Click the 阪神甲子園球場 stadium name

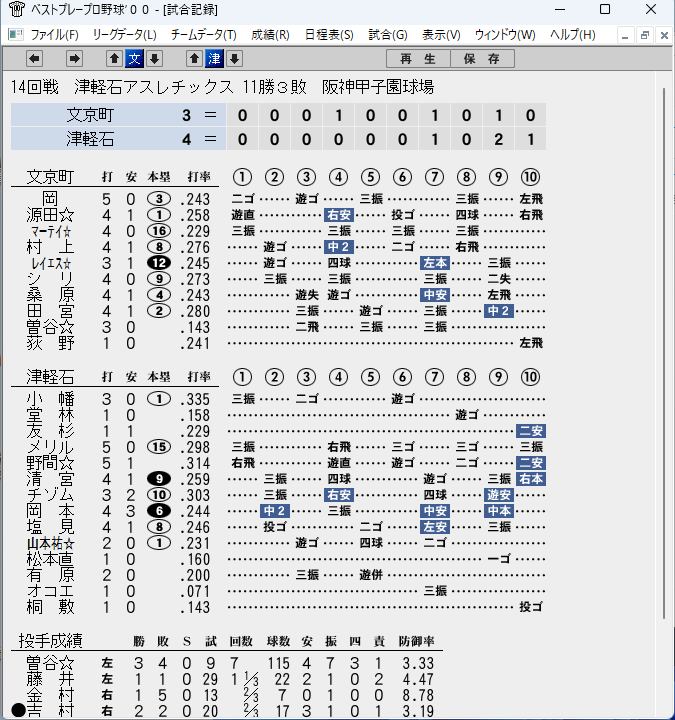[x=378, y=86]
